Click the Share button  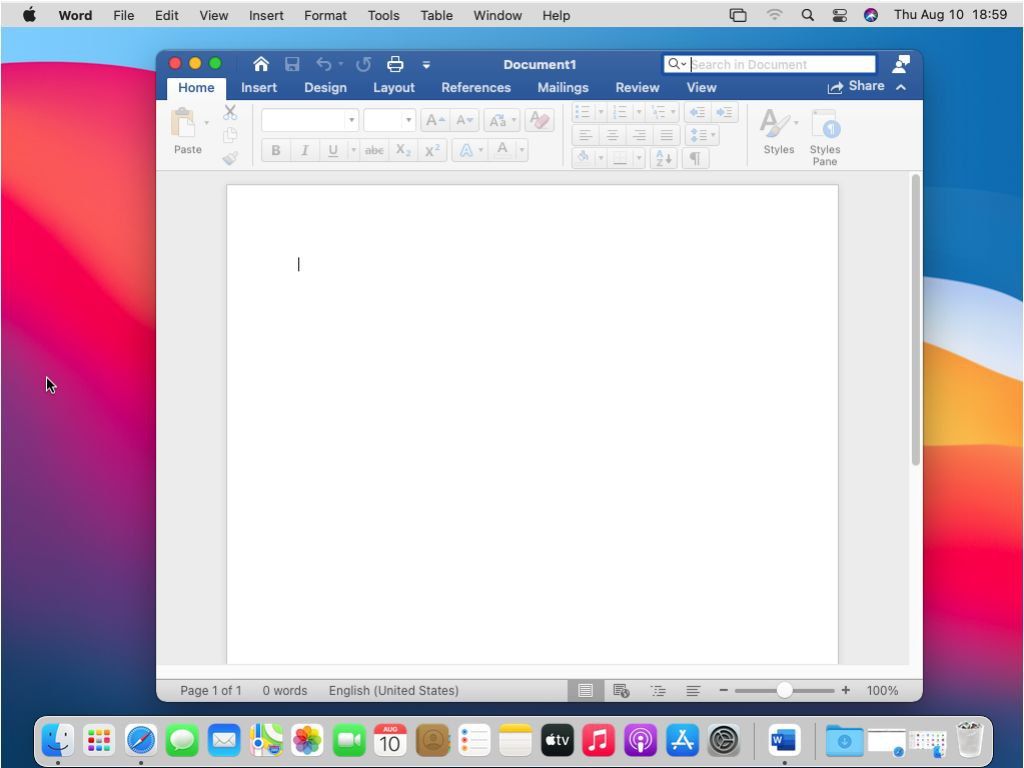pyautogui.click(x=856, y=87)
